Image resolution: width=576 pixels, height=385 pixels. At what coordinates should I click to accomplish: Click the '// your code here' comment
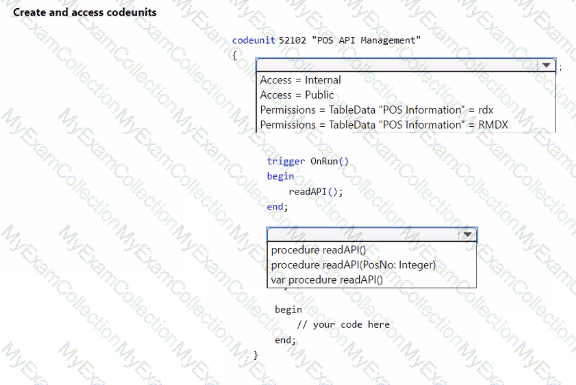[x=343, y=325]
